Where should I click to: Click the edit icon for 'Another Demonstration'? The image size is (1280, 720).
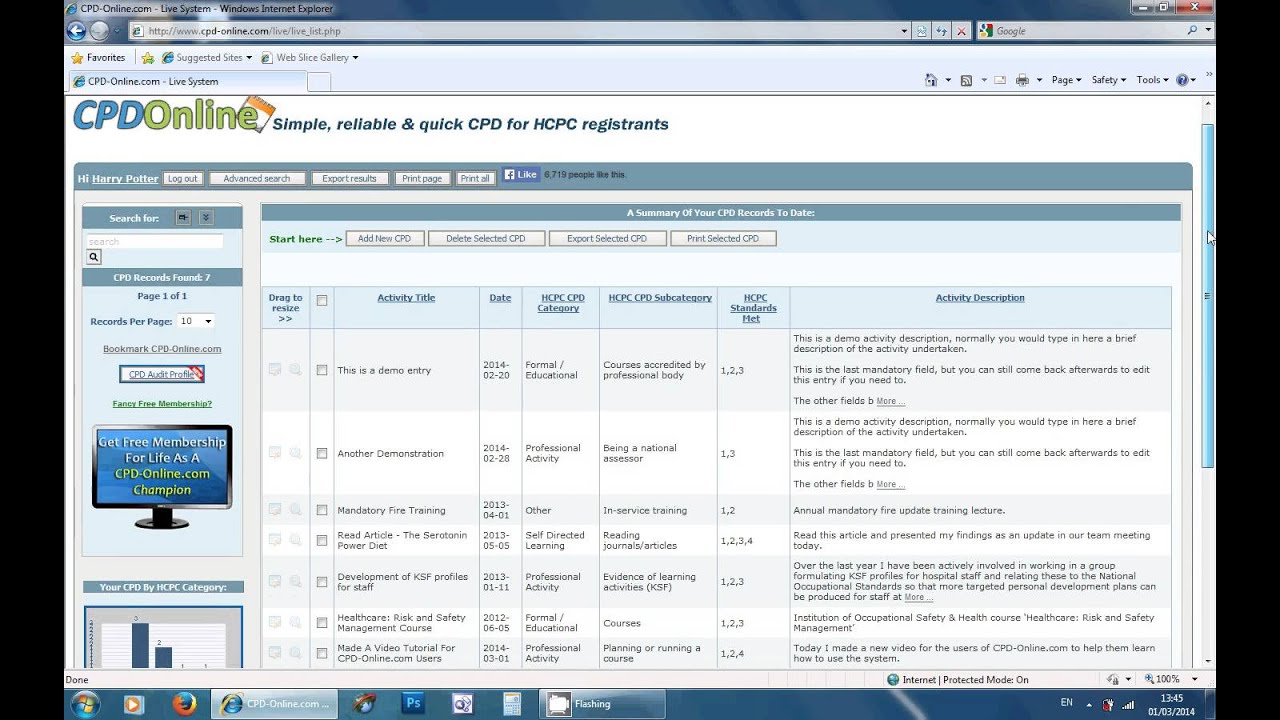pyautogui.click(x=275, y=453)
